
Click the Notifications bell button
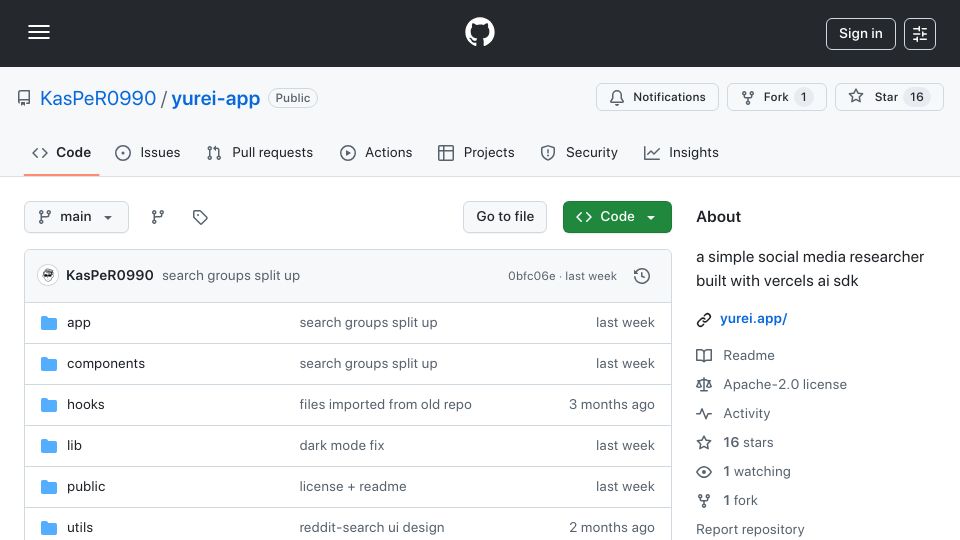(657, 97)
